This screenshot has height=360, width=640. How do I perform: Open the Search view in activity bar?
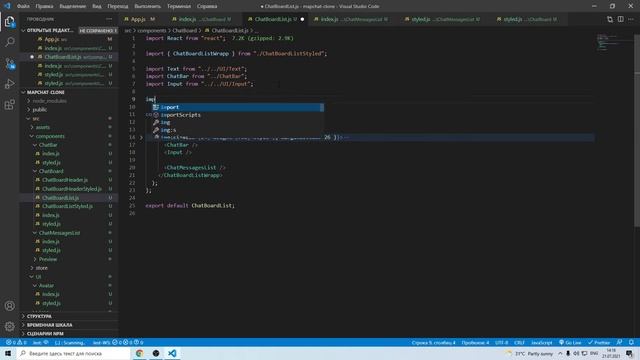[9, 42]
